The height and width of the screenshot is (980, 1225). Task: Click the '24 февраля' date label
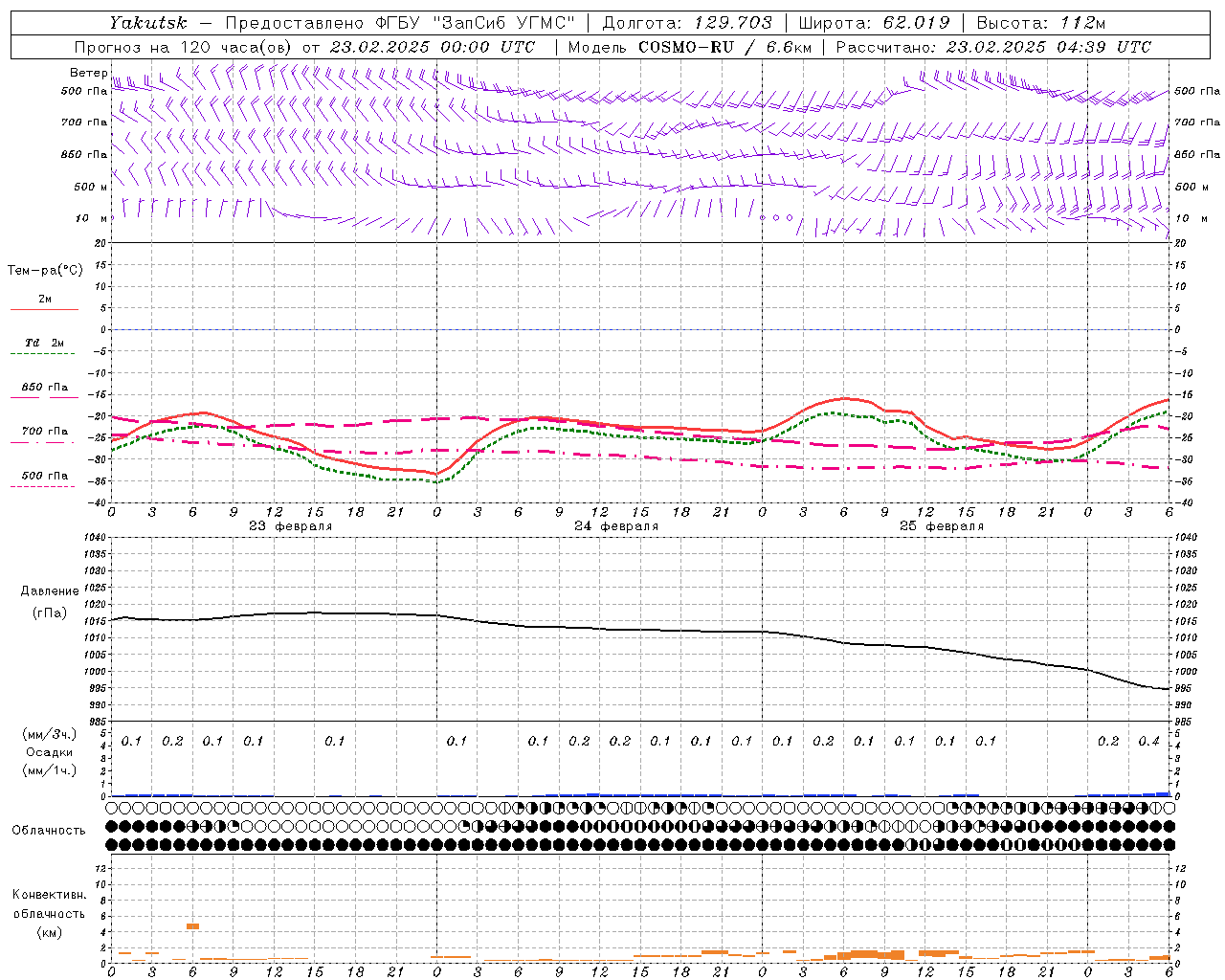pos(616,526)
